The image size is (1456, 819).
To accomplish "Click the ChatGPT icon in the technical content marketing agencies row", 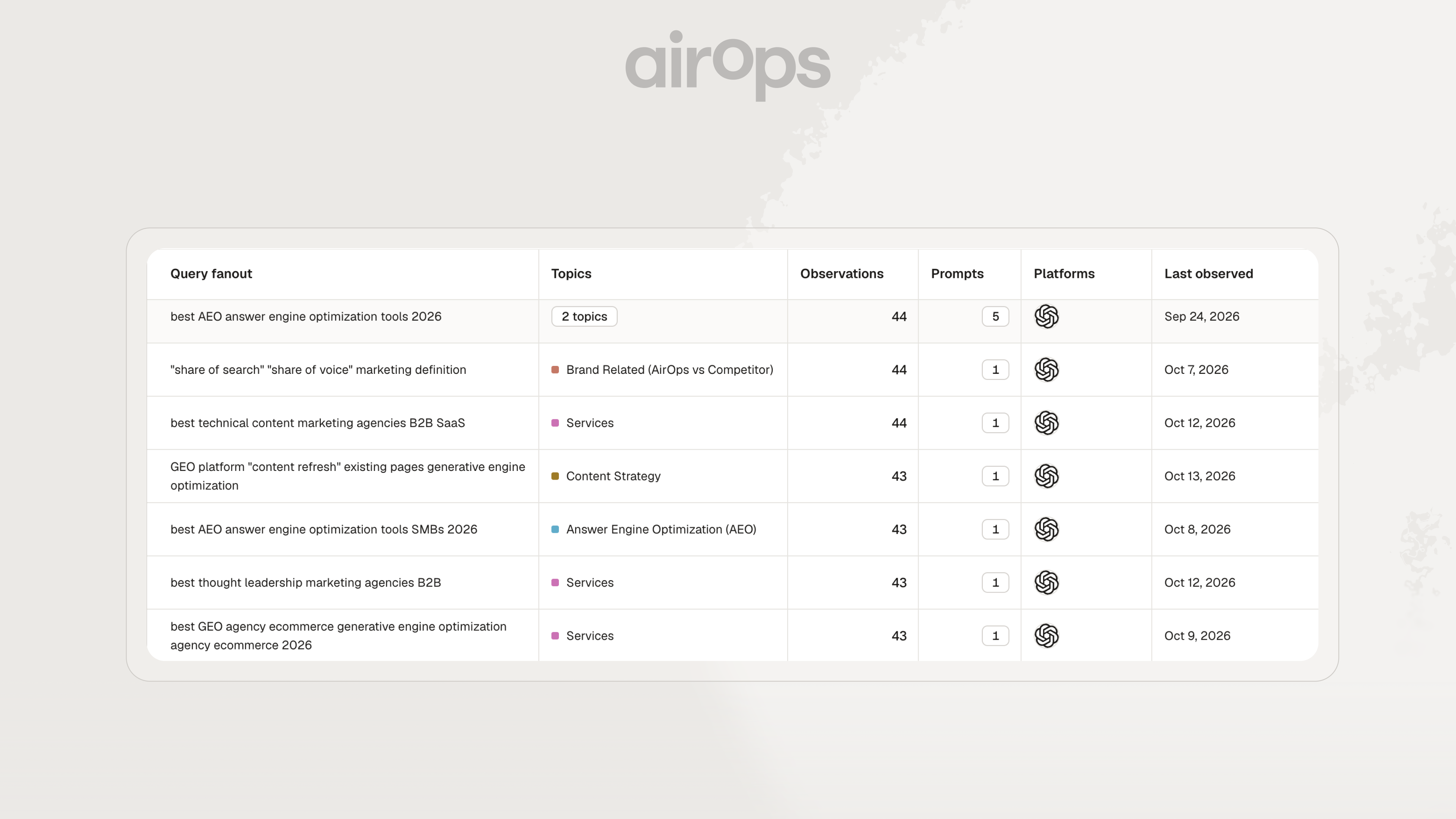I will (1046, 423).
